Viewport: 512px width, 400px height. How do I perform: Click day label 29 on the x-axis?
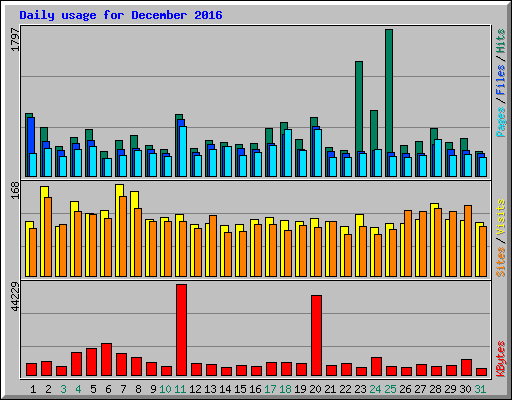(450, 389)
